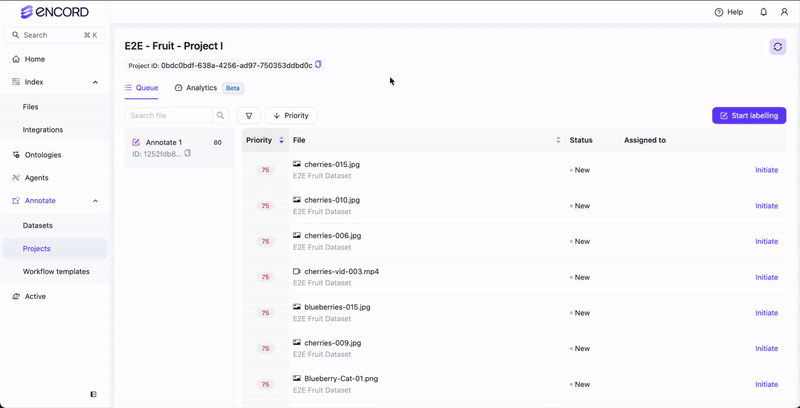Click the Active icon in the sidebar

tap(16, 296)
